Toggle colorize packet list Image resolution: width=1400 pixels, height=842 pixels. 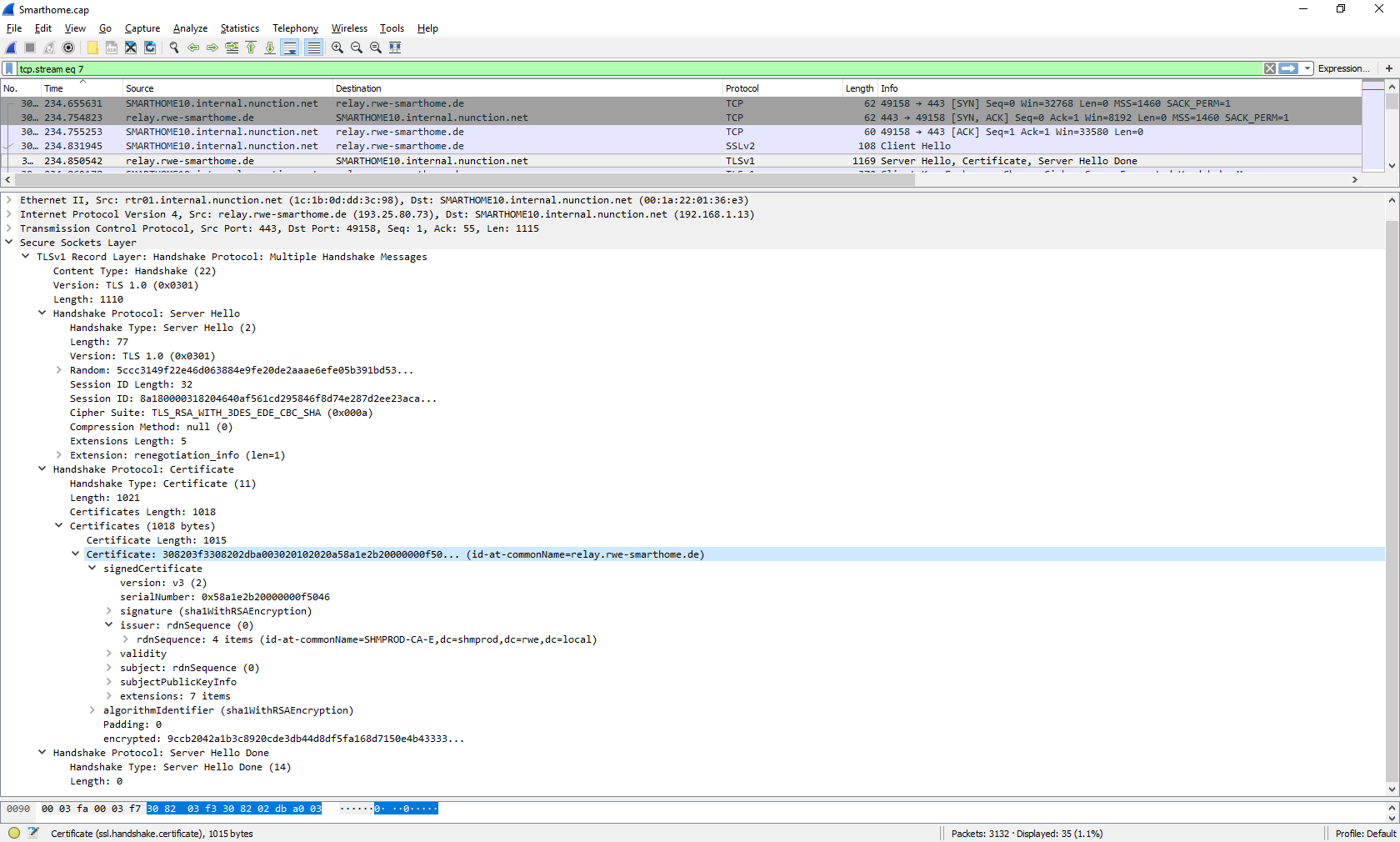313,48
